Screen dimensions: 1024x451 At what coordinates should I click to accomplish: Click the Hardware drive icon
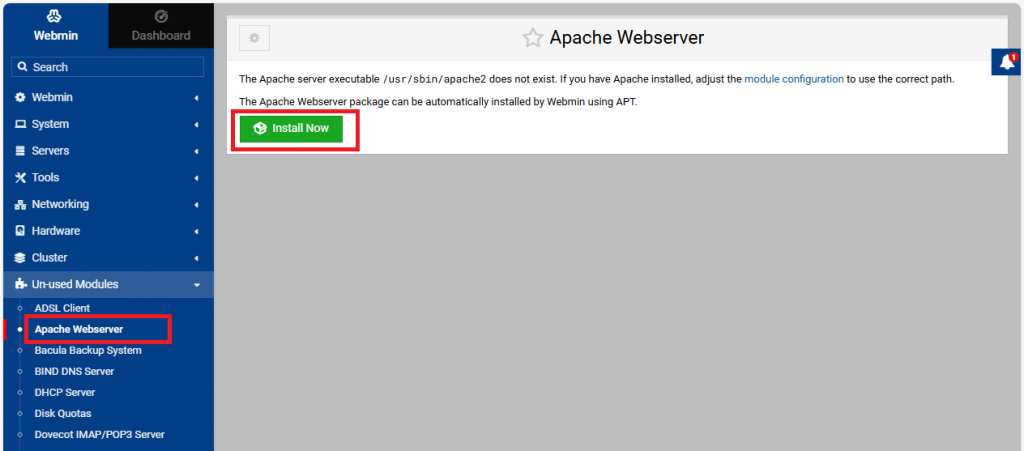[x=20, y=231]
